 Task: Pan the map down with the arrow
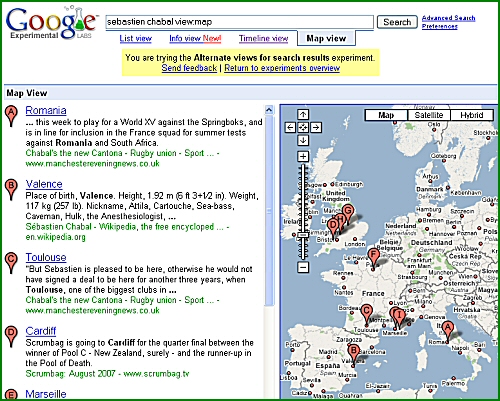pyautogui.click(x=303, y=140)
